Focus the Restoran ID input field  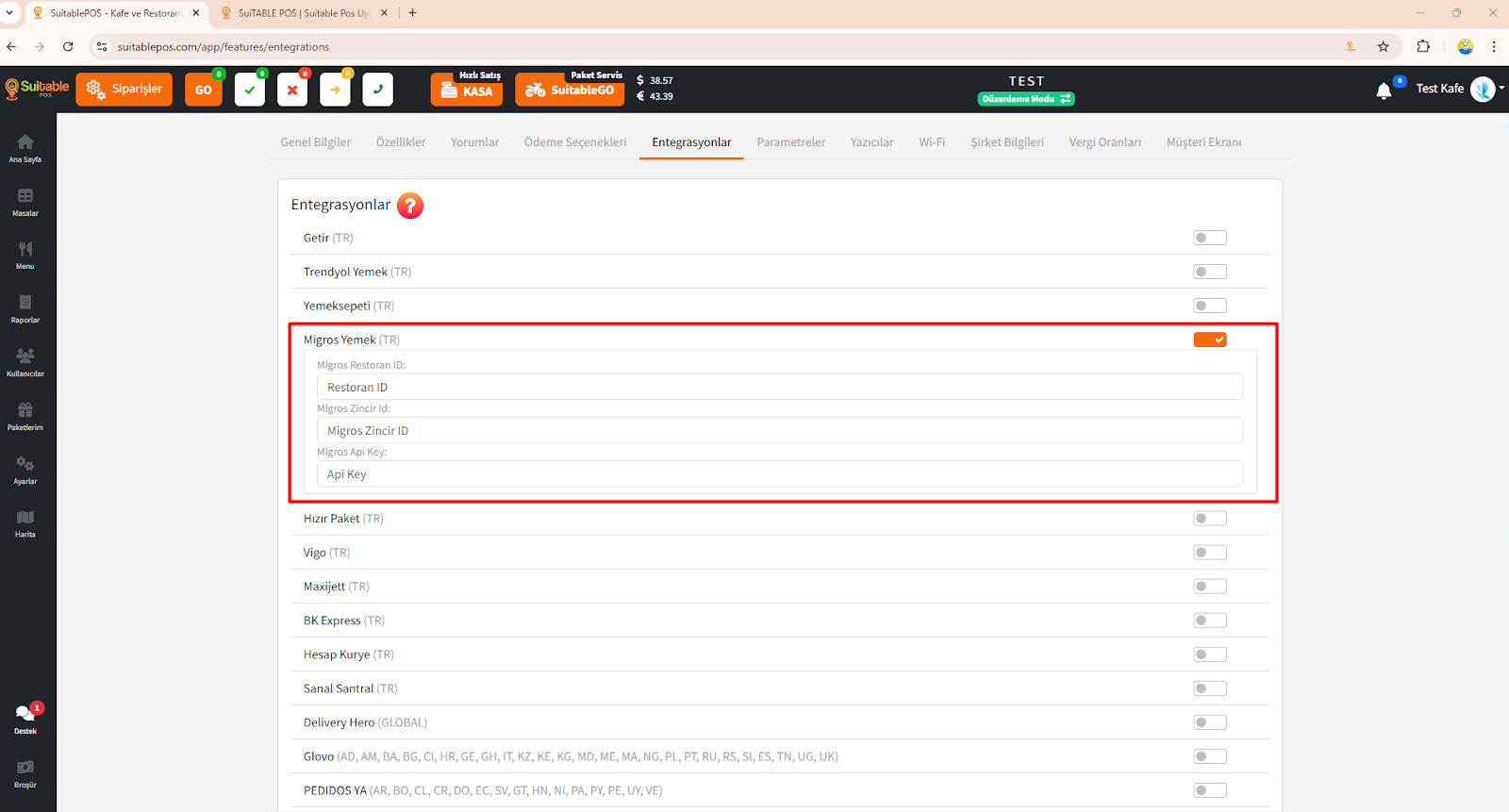coord(780,388)
